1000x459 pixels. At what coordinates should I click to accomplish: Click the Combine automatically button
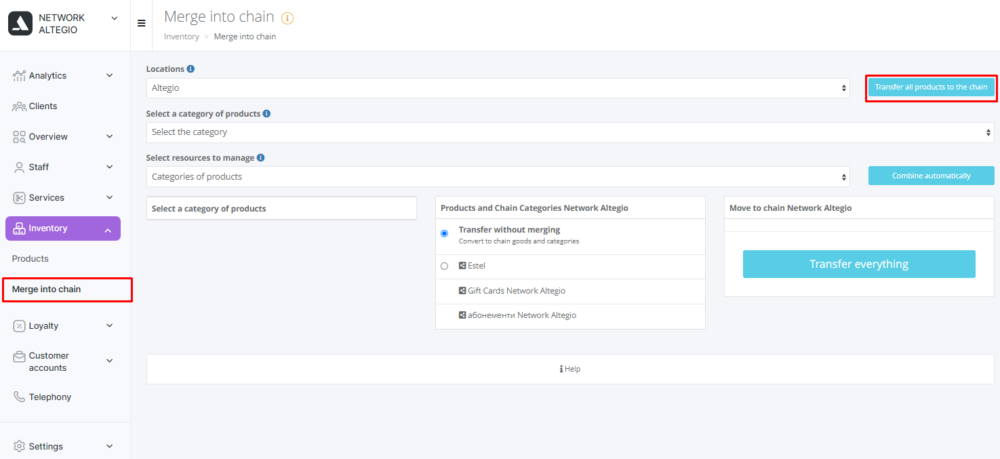pyautogui.click(x=931, y=176)
